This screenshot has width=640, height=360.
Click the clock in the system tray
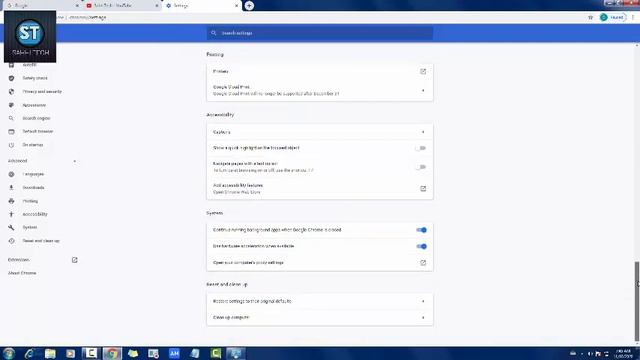point(623,354)
